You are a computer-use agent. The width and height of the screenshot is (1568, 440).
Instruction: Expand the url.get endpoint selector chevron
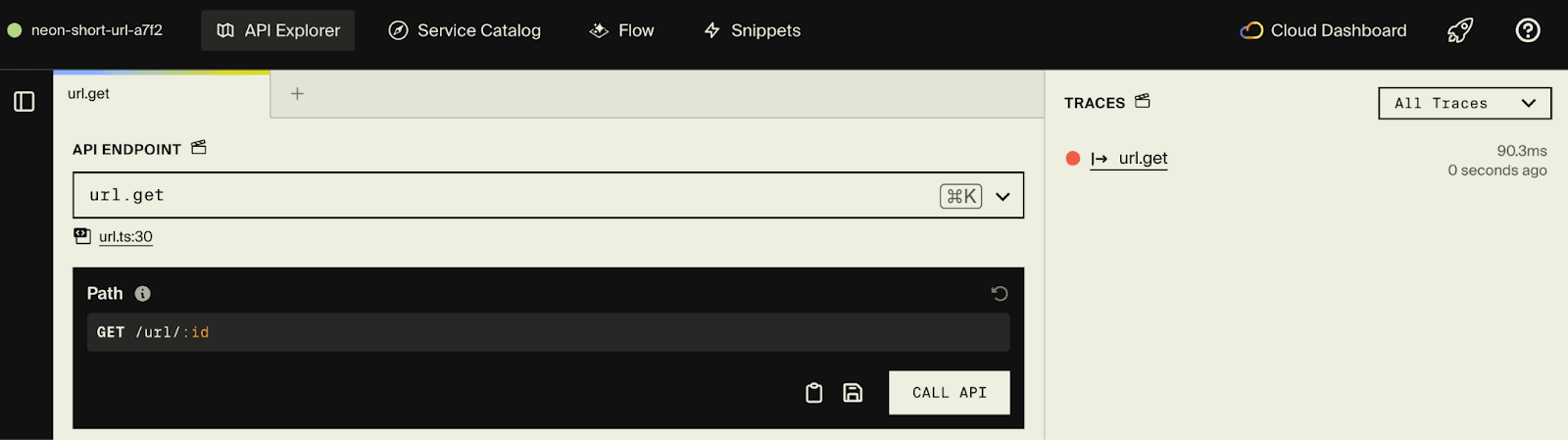coord(1003,196)
